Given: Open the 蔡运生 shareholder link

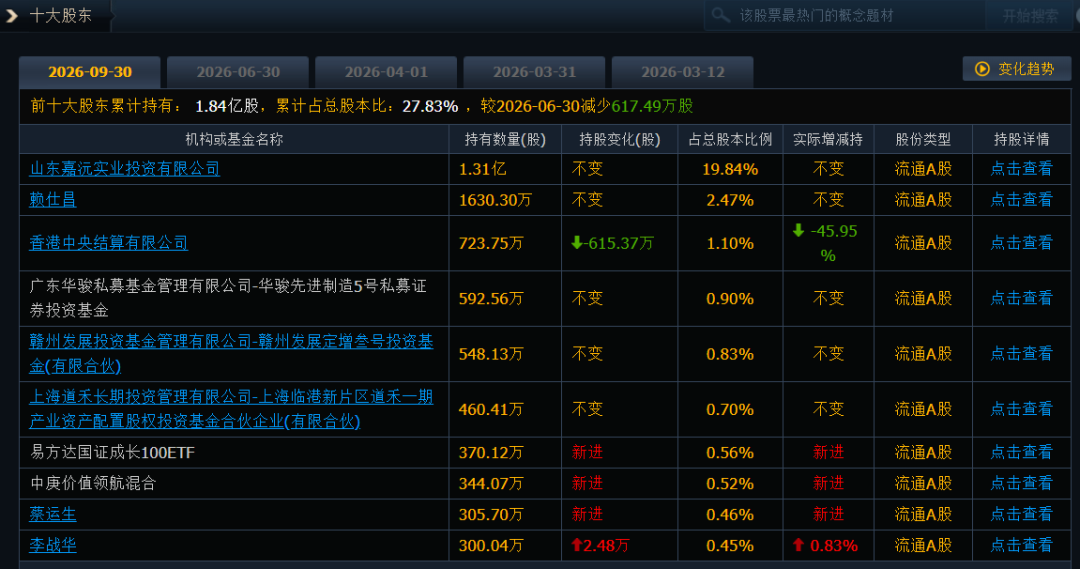Looking at the screenshot, I should click(53, 514).
